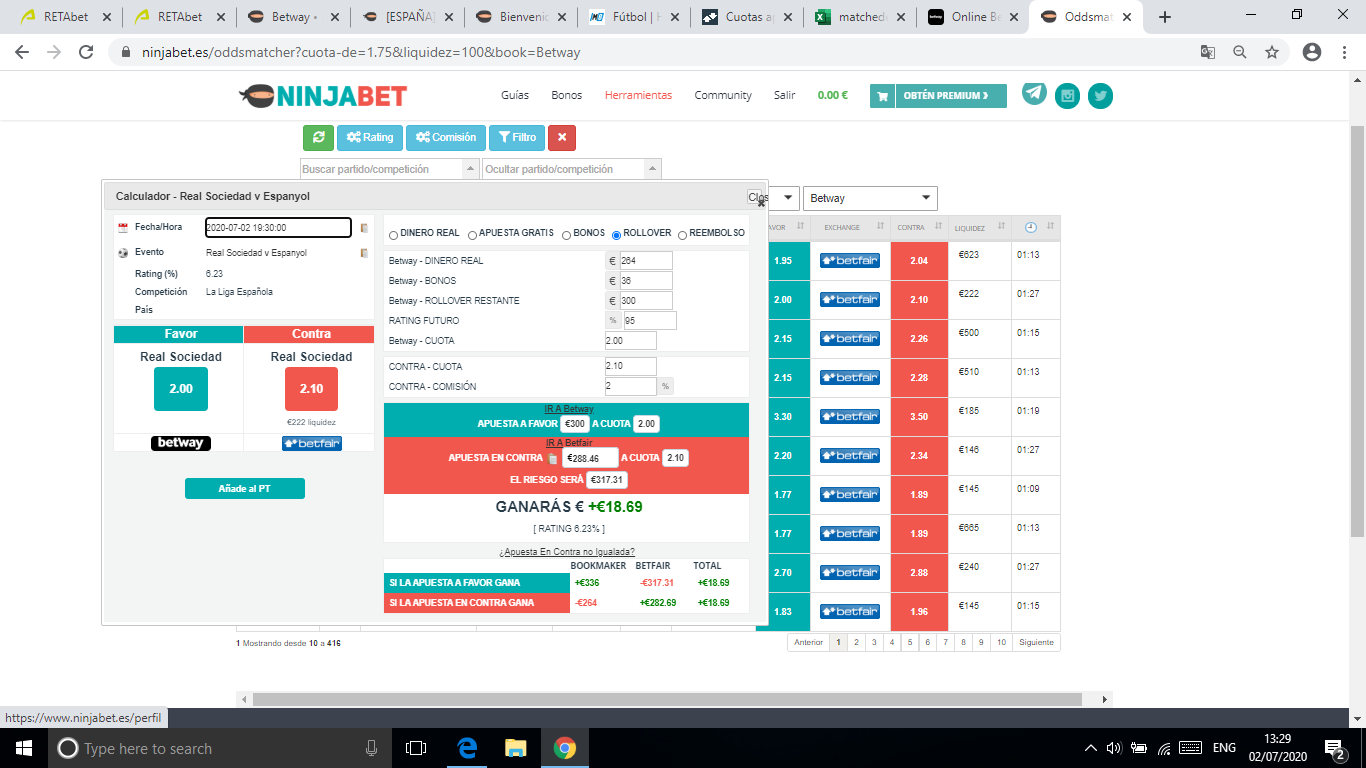Open the Chrome profile avatar icon
The width and height of the screenshot is (1366, 768).
1312,52
